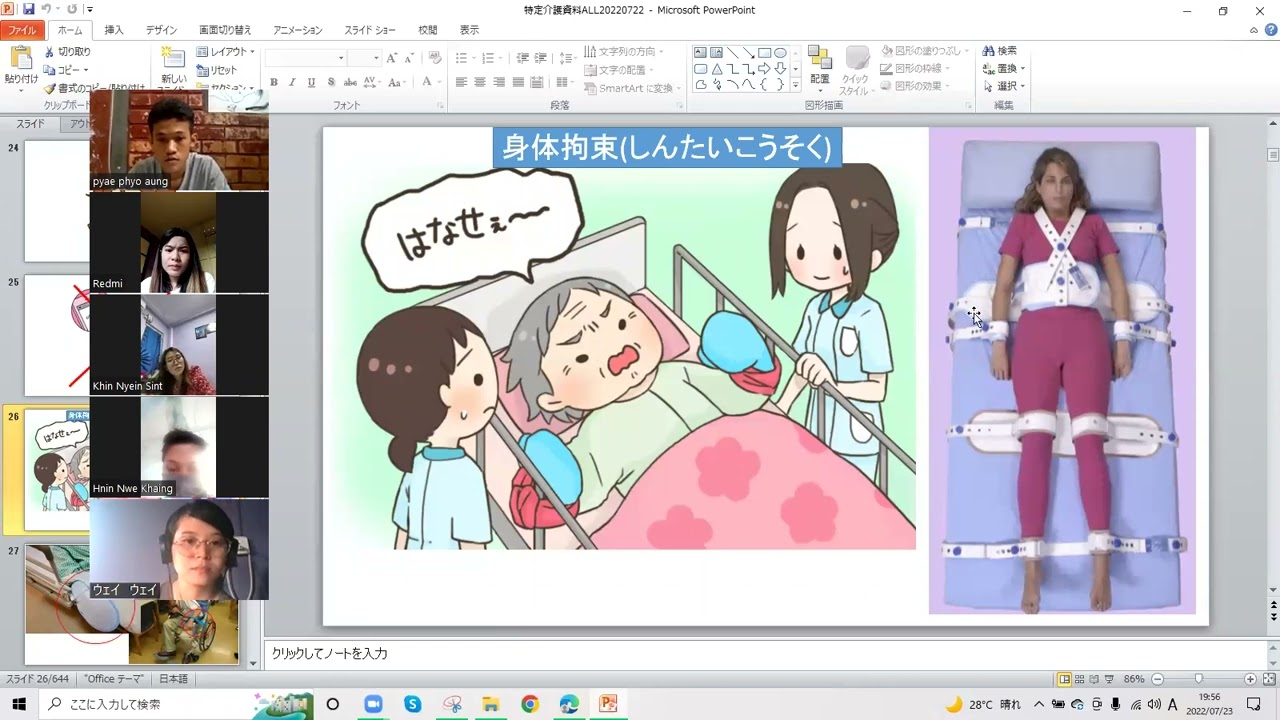Click the numbered list icon
1280x720 pixels.
(x=488, y=58)
